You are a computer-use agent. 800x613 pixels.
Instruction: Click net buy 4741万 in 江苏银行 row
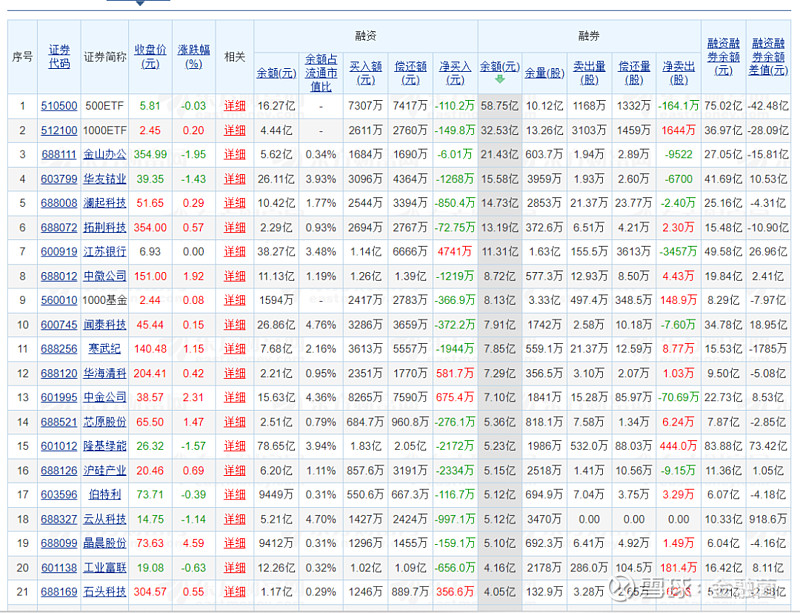[x=455, y=252]
